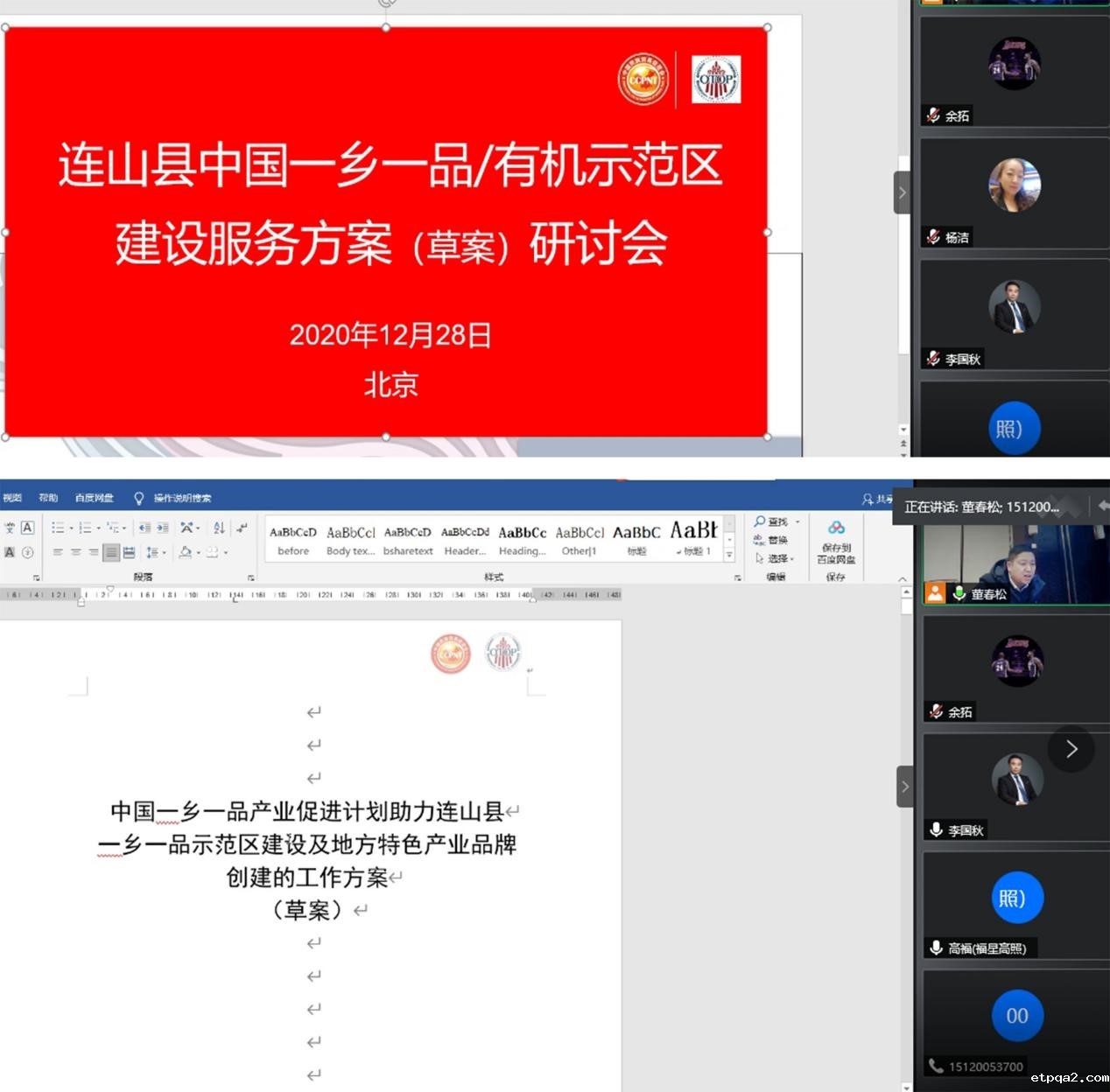Expand the multilevel list dropdown arrow
Image resolution: width=1110 pixels, height=1092 pixels.
click(124, 527)
